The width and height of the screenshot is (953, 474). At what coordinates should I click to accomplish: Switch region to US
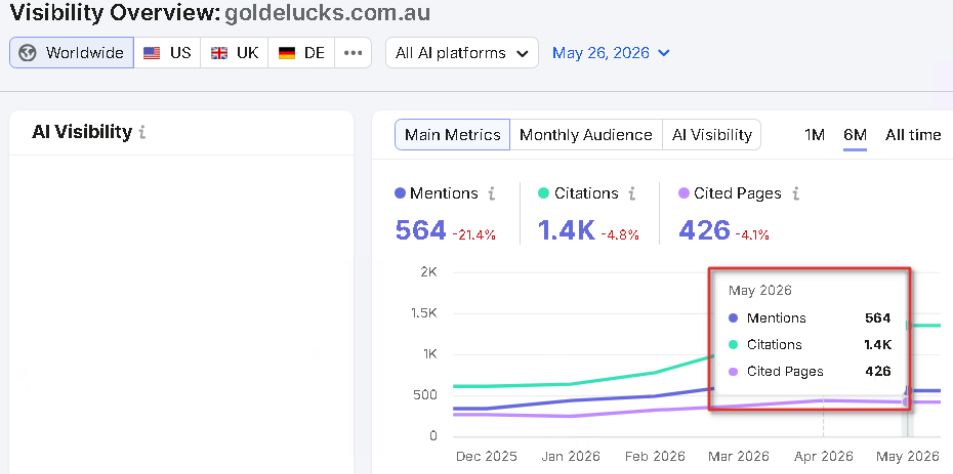click(x=167, y=53)
